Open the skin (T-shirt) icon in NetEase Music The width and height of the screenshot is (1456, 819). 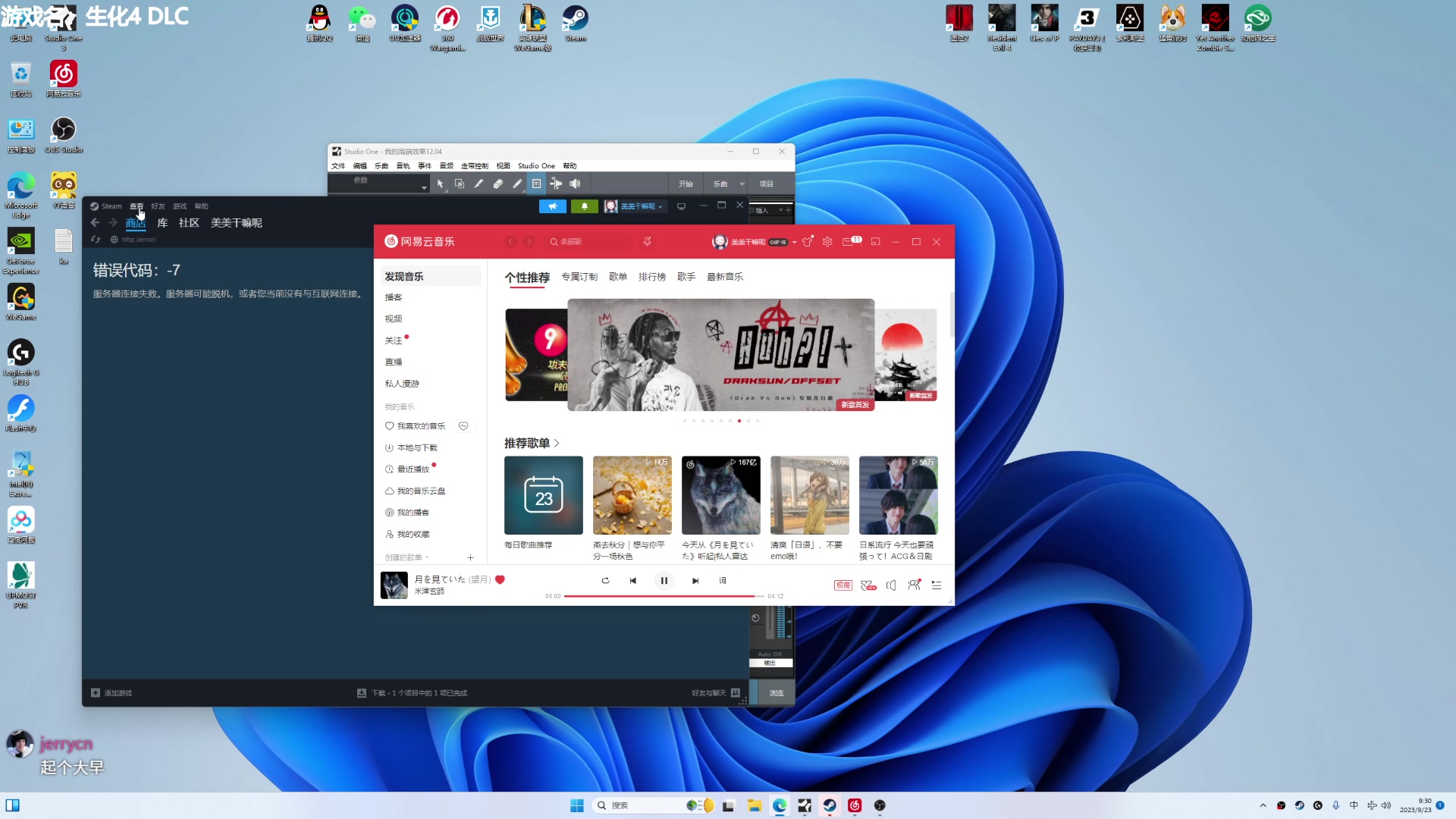[808, 242]
